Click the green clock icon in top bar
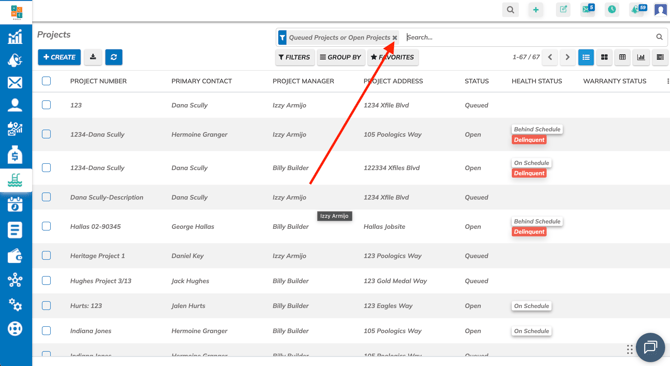Image resolution: width=670 pixels, height=366 pixels. point(612,9)
